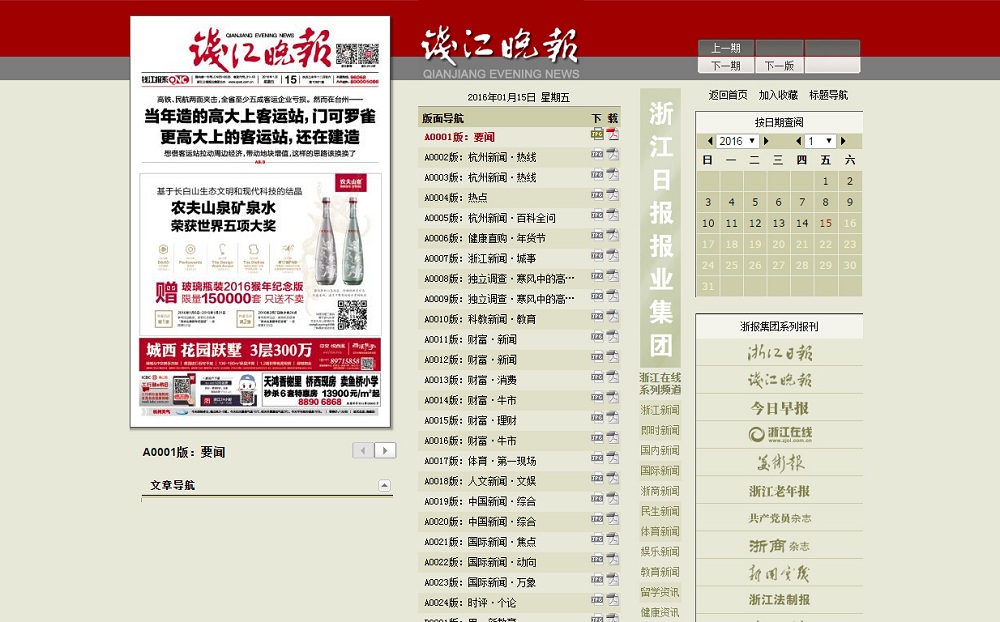Click the 下一版 button
Viewport: 1000px width, 622px height.
click(779, 66)
